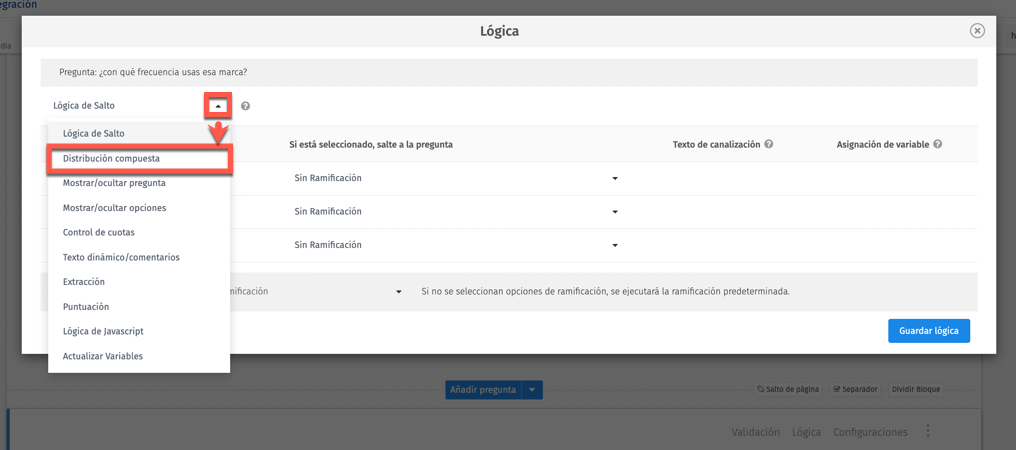Open second Sin Ramificación dropdown
The image size is (1016, 450).
point(614,212)
